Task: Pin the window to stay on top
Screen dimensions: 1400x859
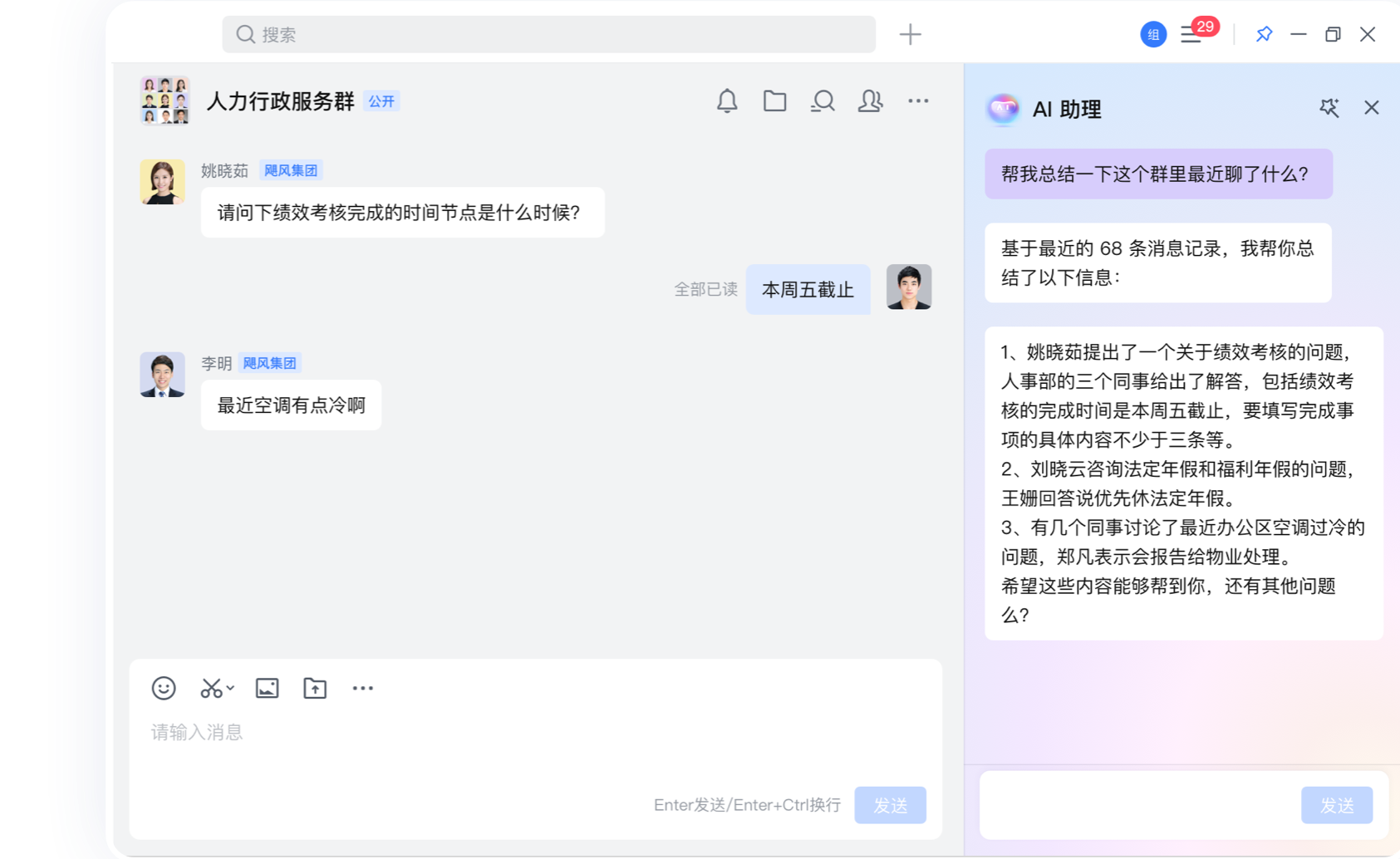Action: click(x=1264, y=35)
